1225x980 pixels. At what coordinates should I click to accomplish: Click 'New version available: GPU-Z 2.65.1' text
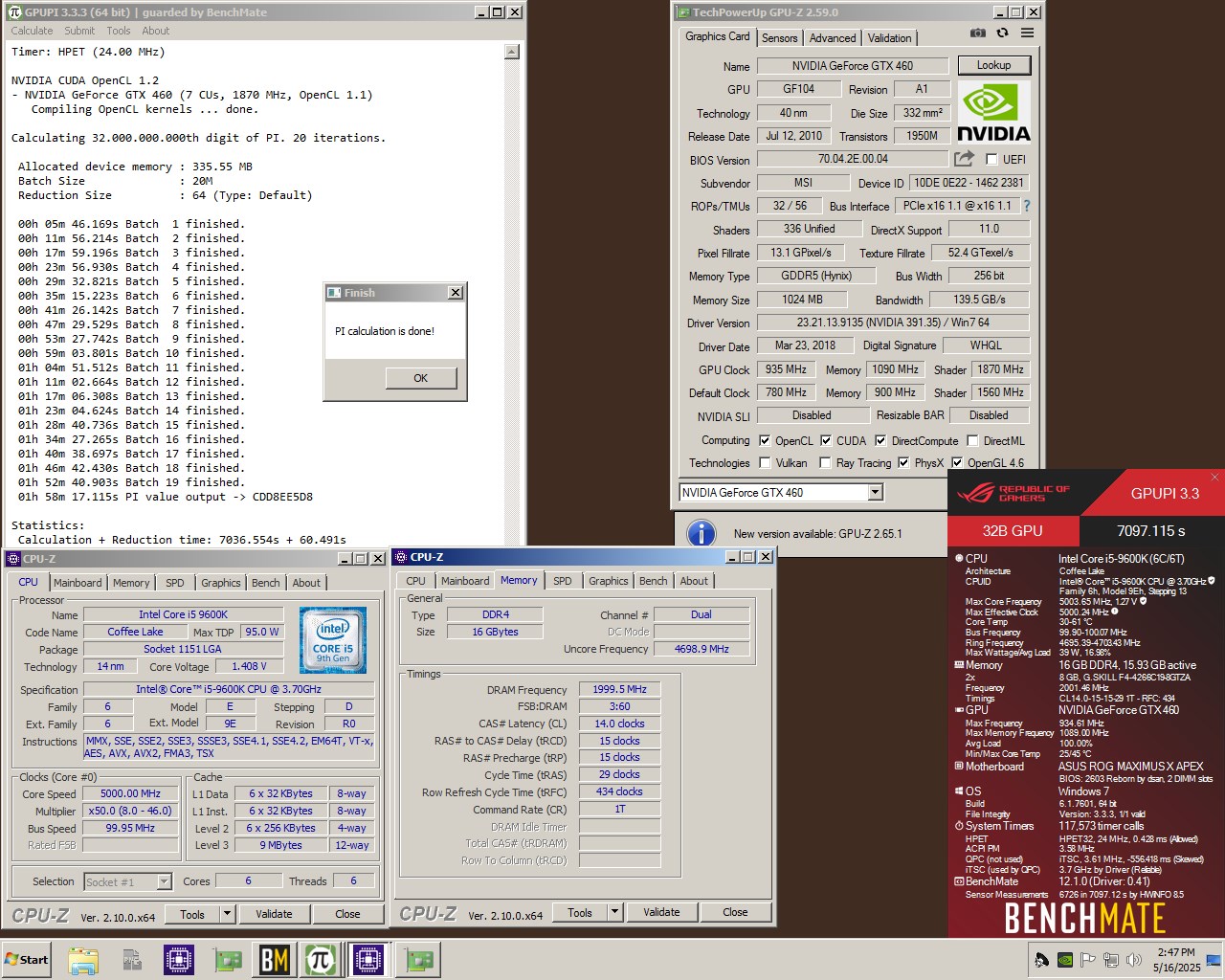pos(817,533)
